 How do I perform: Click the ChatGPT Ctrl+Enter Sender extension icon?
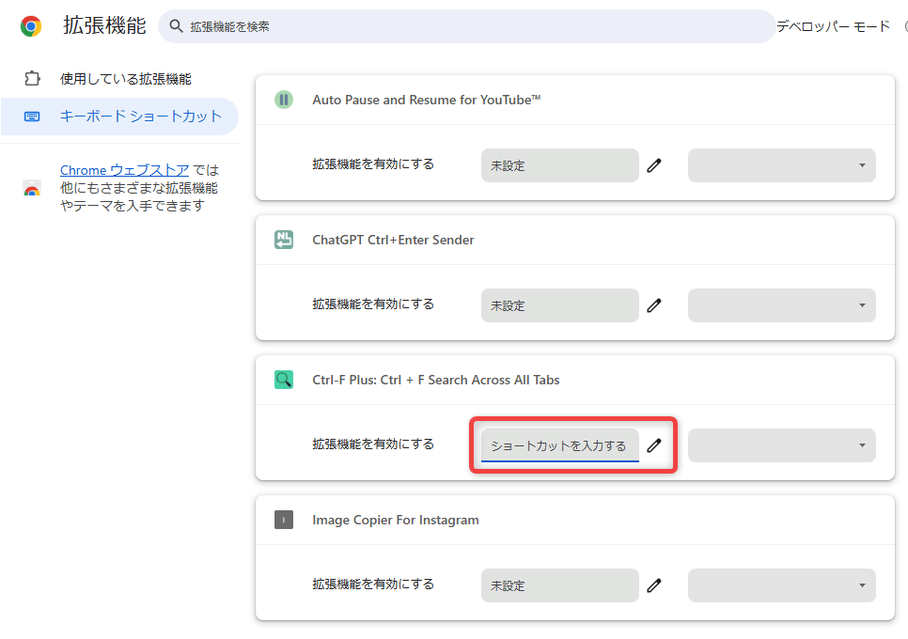tap(284, 240)
